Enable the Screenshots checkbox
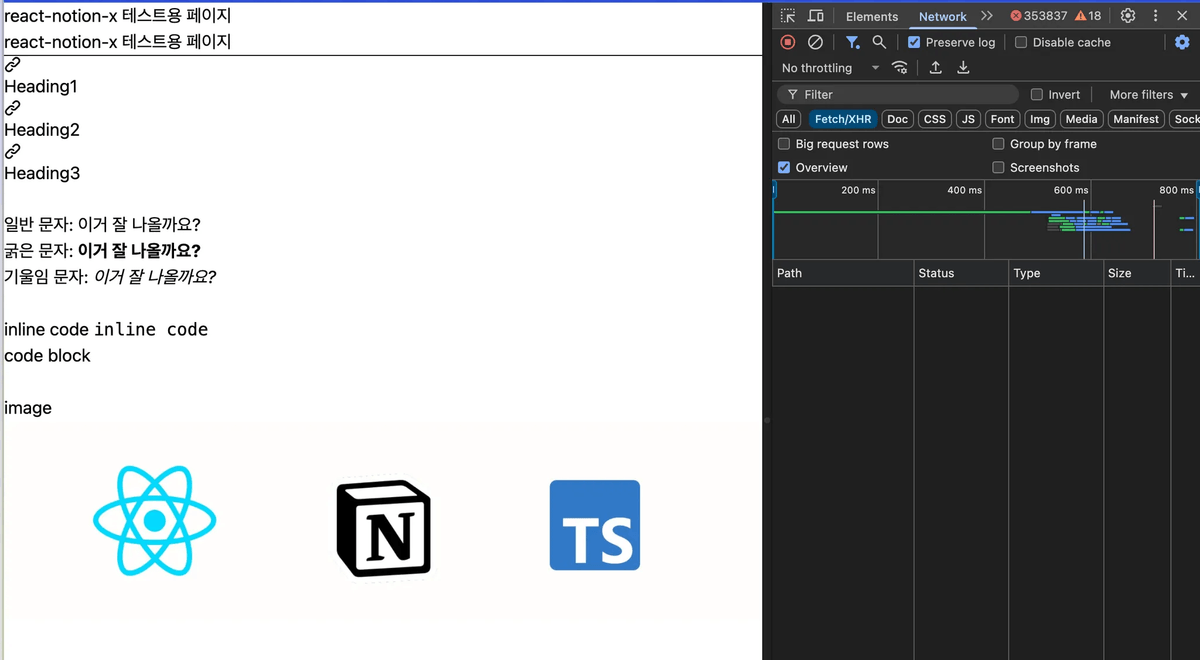This screenshot has width=1200, height=660. tap(998, 168)
